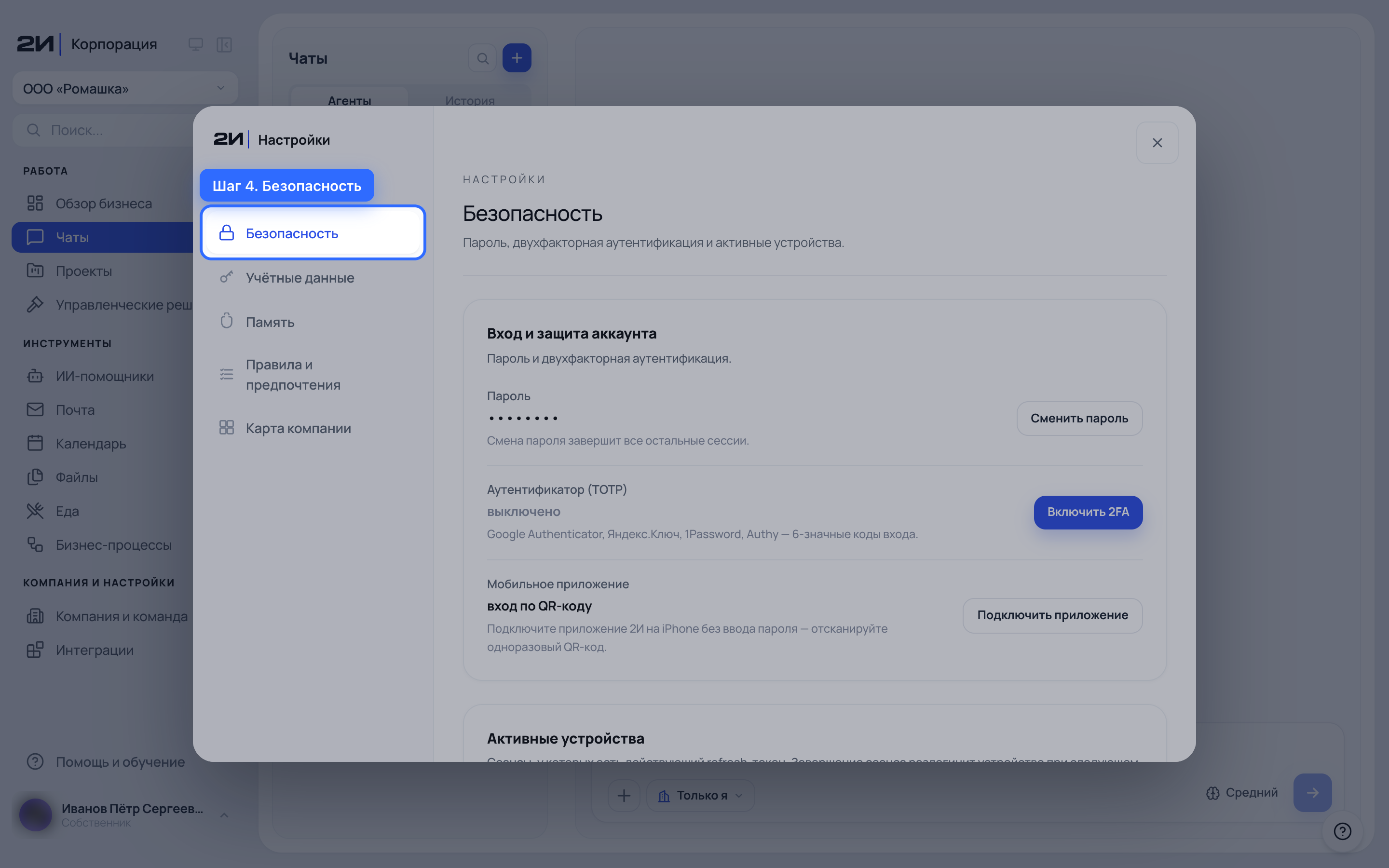This screenshot has height=868, width=1389.
Task: Open Компания и команда in the sidebar
Action: (x=102, y=617)
